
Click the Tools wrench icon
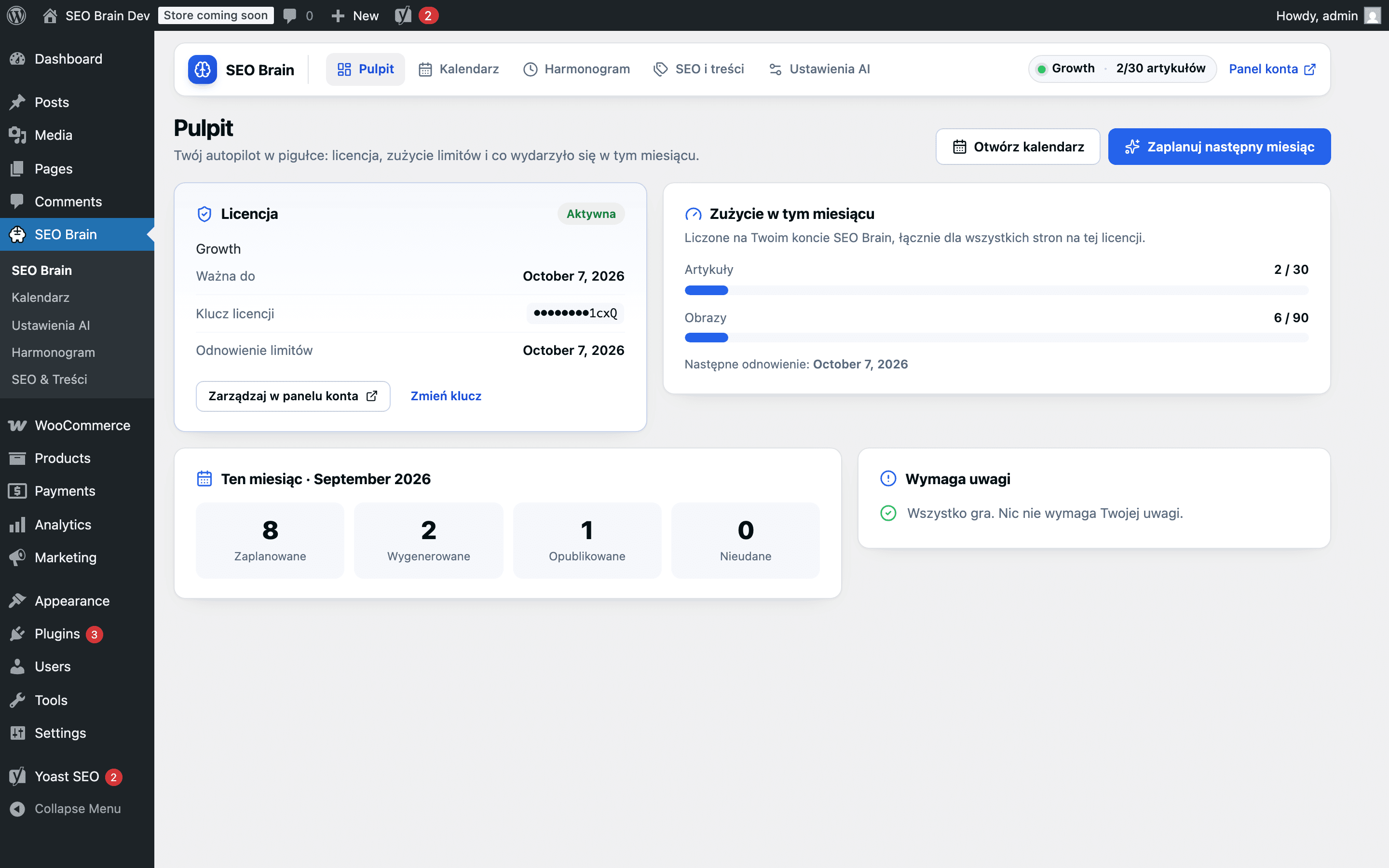pyautogui.click(x=17, y=700)
